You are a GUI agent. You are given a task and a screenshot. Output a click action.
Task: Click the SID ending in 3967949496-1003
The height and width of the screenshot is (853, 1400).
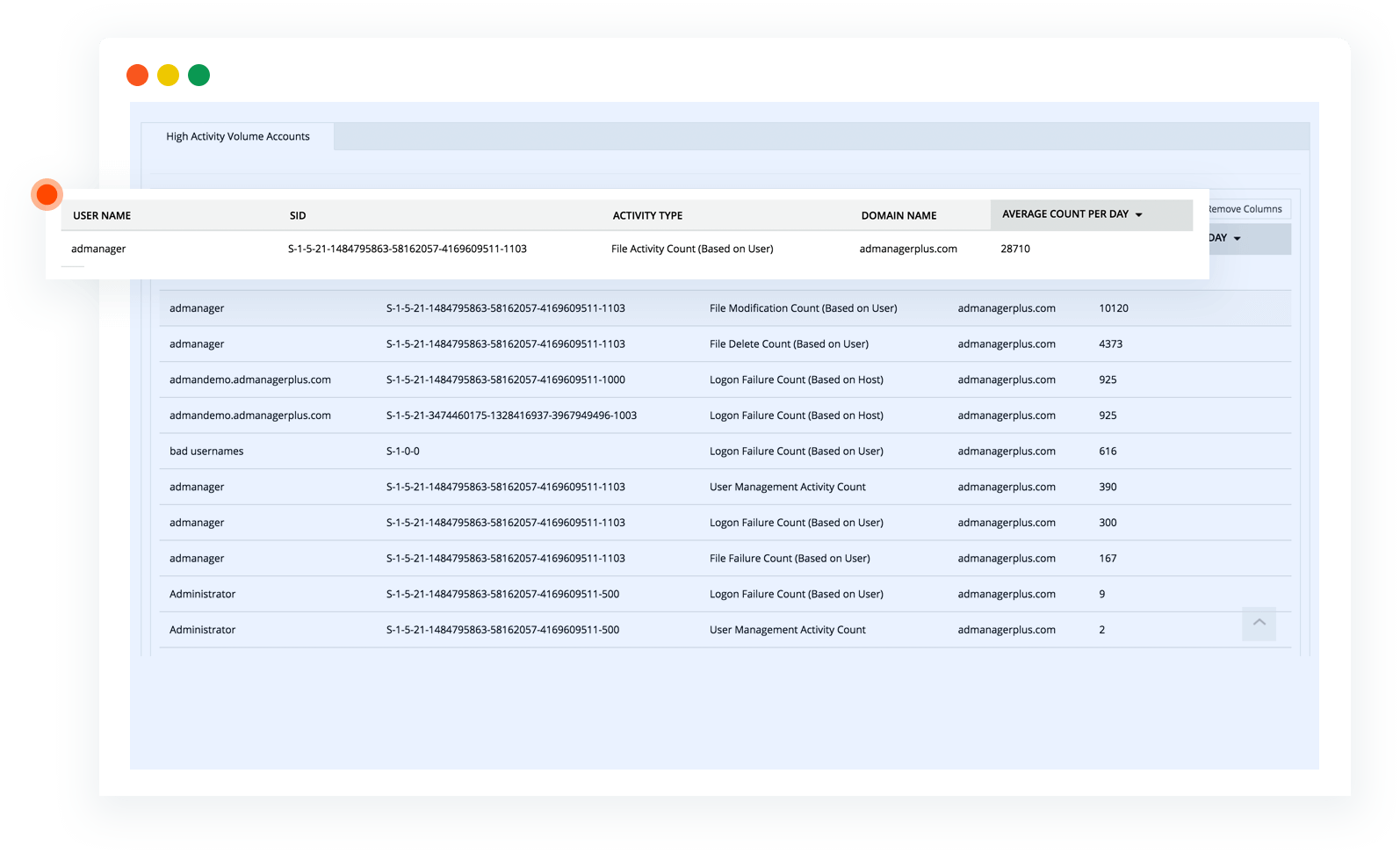tap(511, 416)
